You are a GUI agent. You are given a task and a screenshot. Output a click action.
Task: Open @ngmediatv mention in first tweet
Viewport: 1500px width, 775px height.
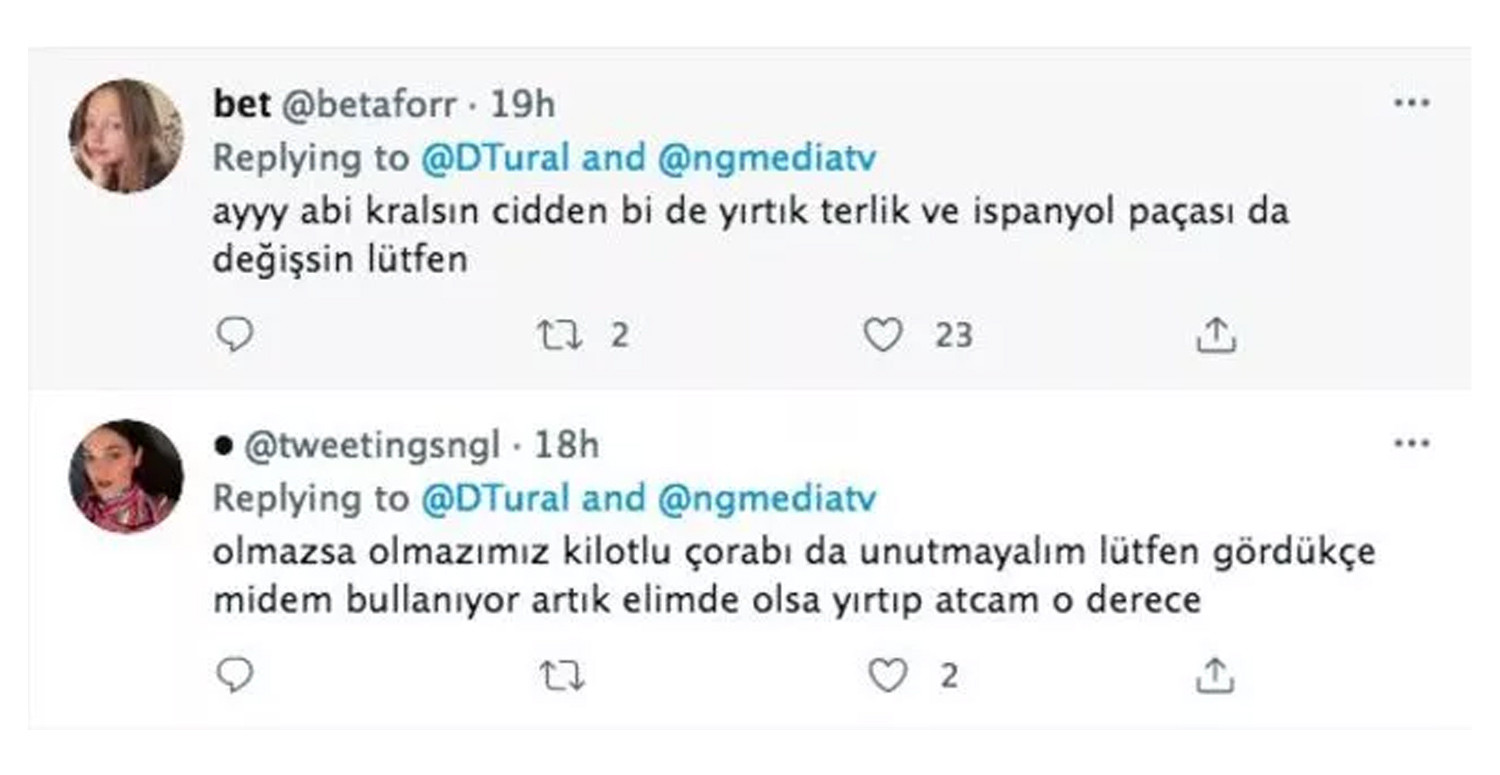click(767, 160)
